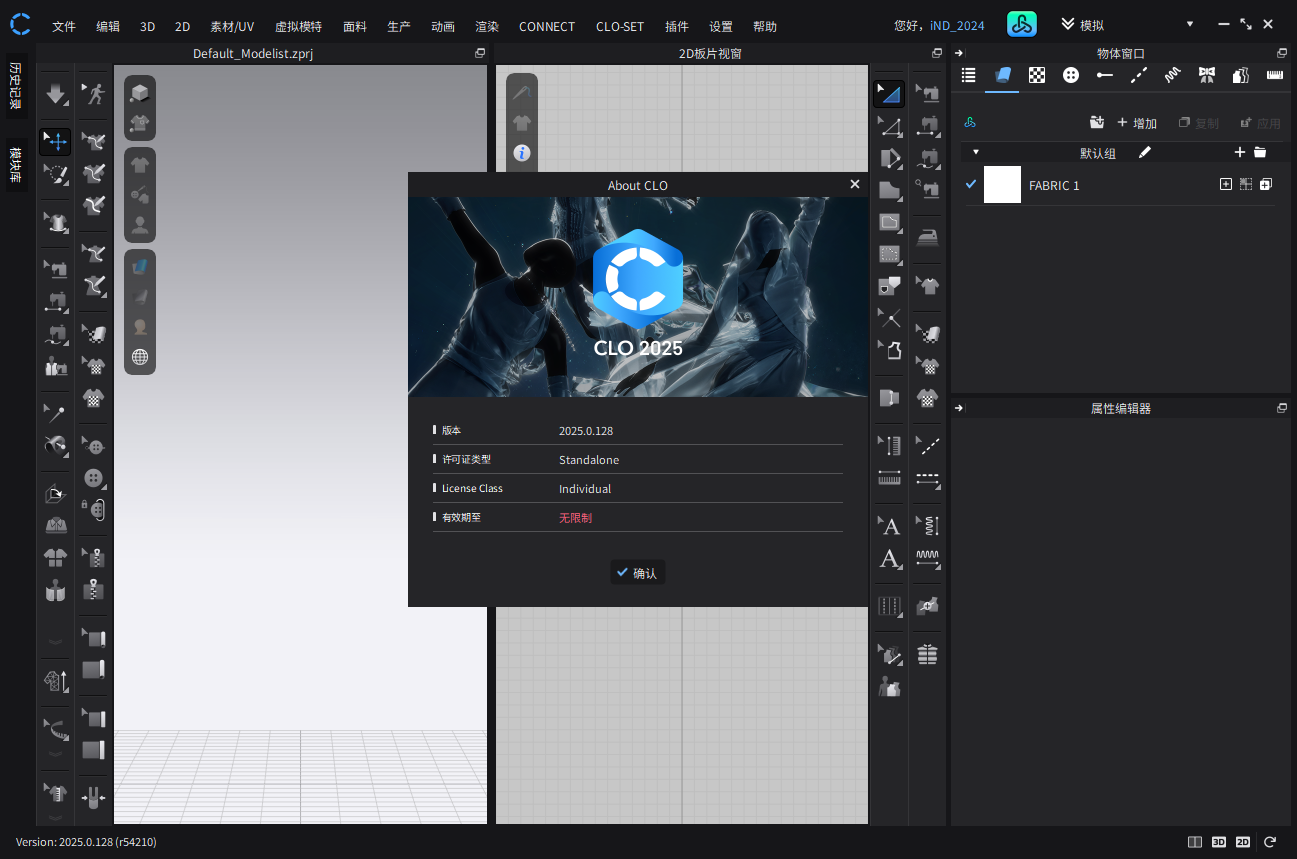This screenshot has height=859, width=1297.
Task: Select the Steam iron tool
Action: [928, 238]
